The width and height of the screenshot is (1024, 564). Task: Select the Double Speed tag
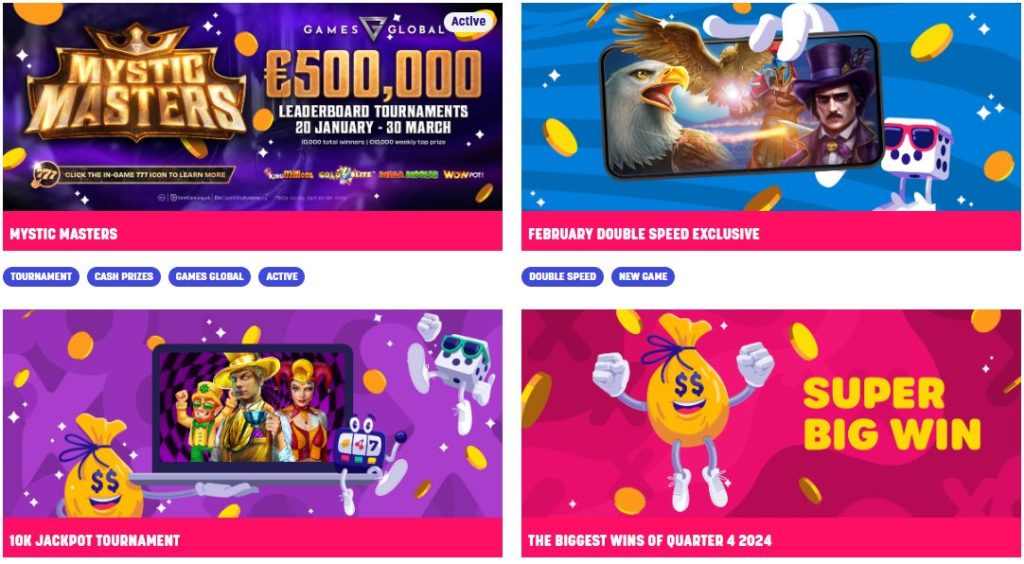[x=562, y=277]
